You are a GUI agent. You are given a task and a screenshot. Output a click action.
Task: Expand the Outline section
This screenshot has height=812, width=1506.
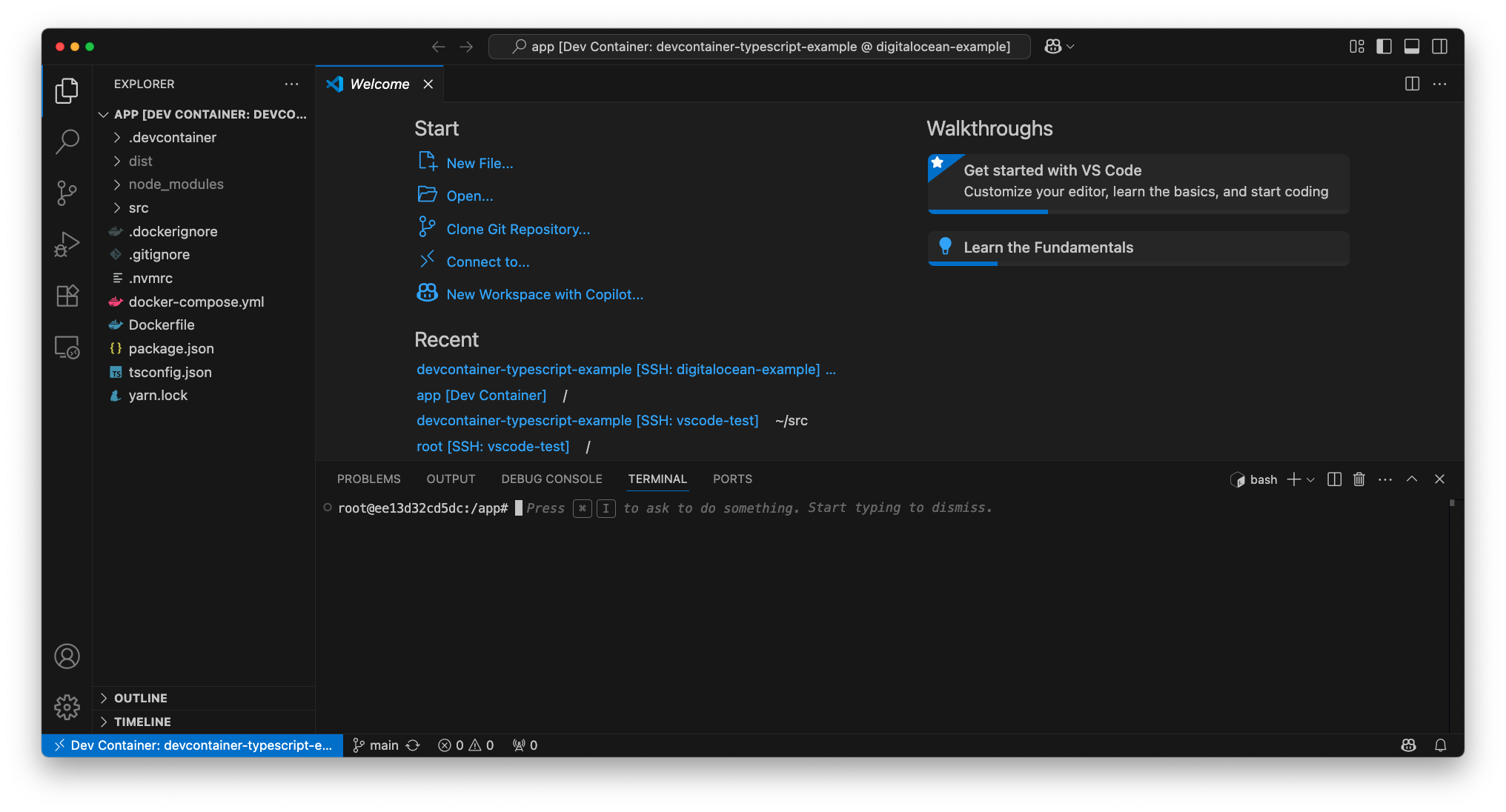pos(204,698)
